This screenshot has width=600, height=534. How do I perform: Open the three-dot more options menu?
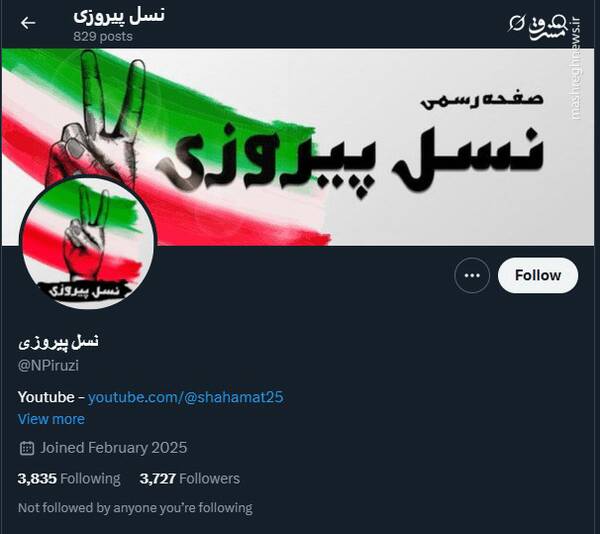[472, 275]
